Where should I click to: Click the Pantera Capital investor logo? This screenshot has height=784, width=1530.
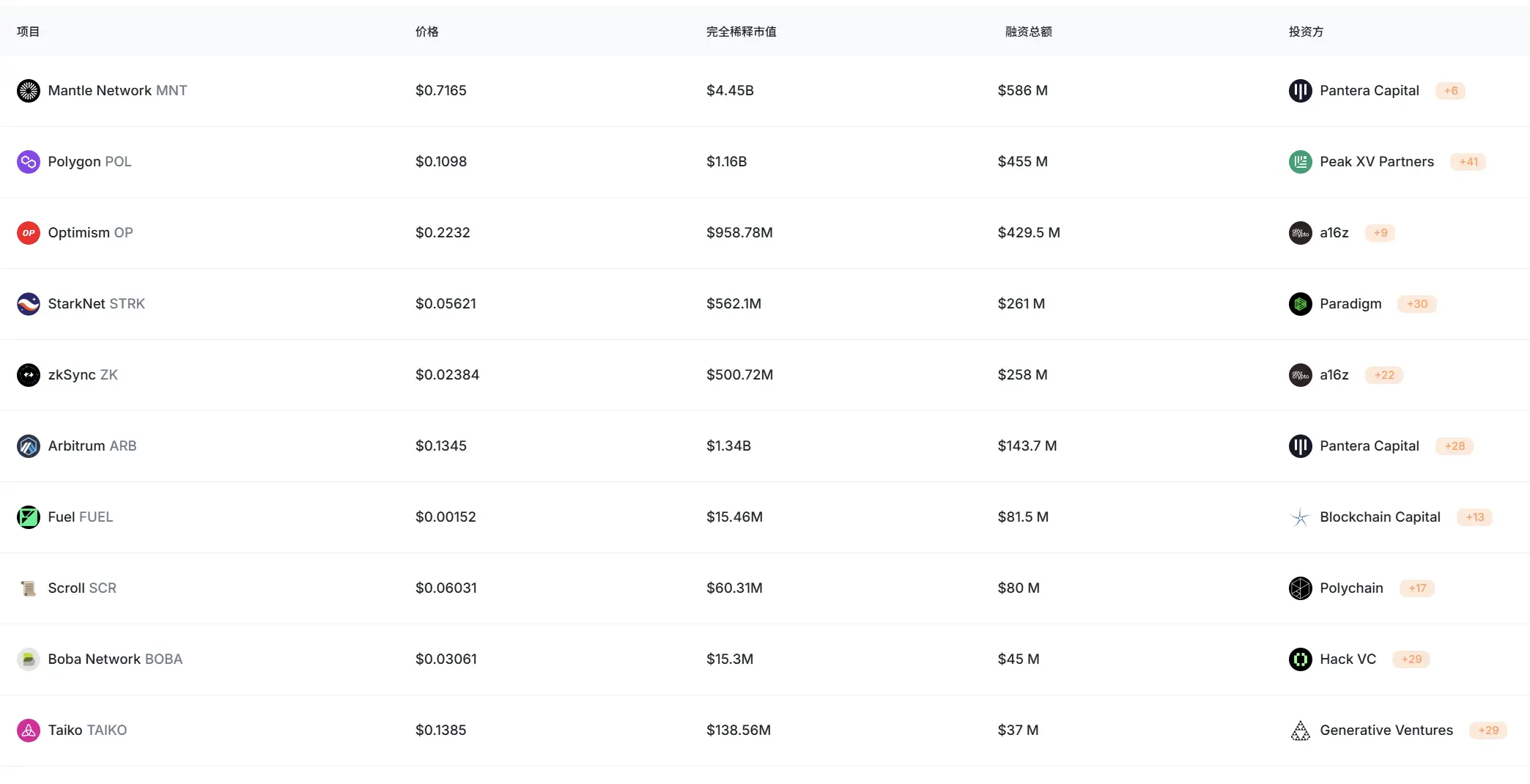[1300, 90]
